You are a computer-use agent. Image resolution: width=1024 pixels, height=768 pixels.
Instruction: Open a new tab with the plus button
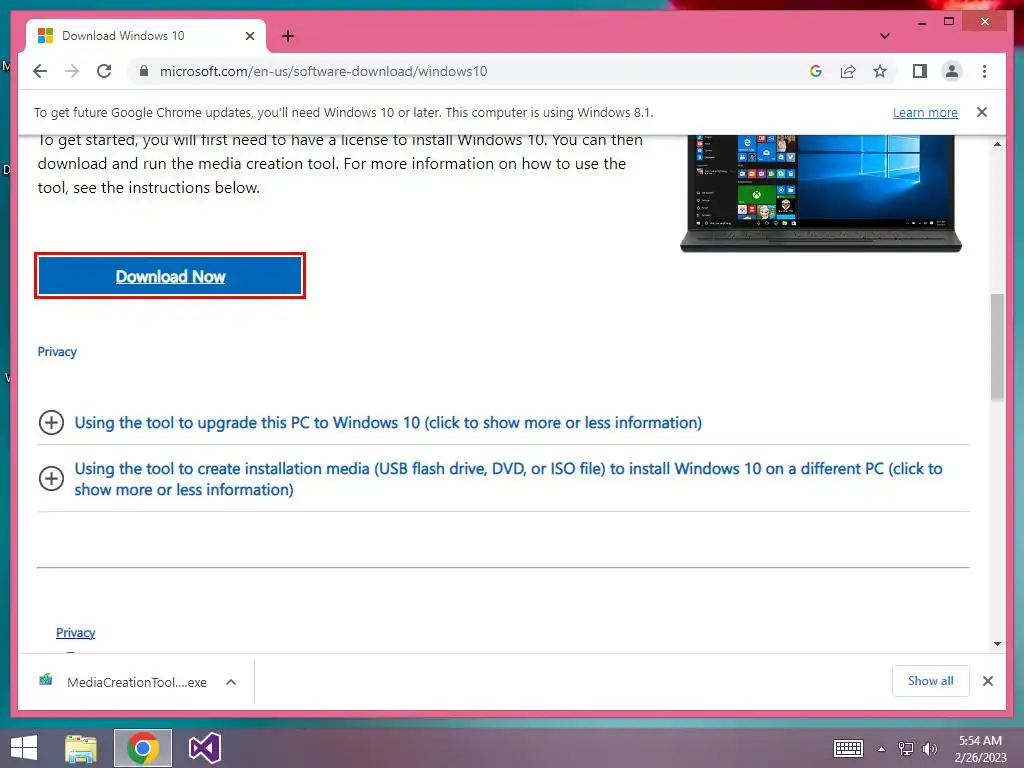pyautogui.click(x=288, y=36)
